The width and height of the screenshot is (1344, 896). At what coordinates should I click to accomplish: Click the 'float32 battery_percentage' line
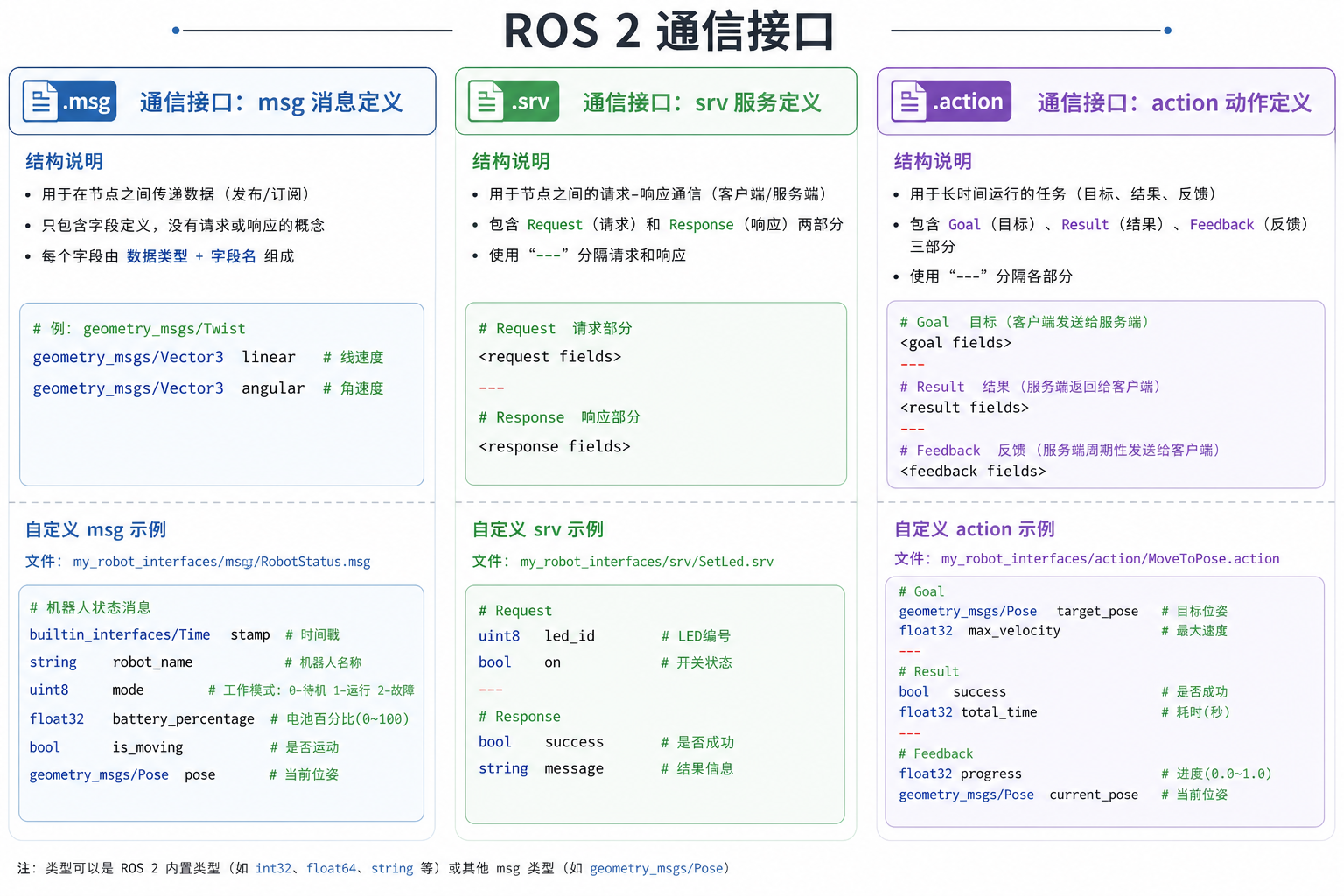tap(219, 719)
